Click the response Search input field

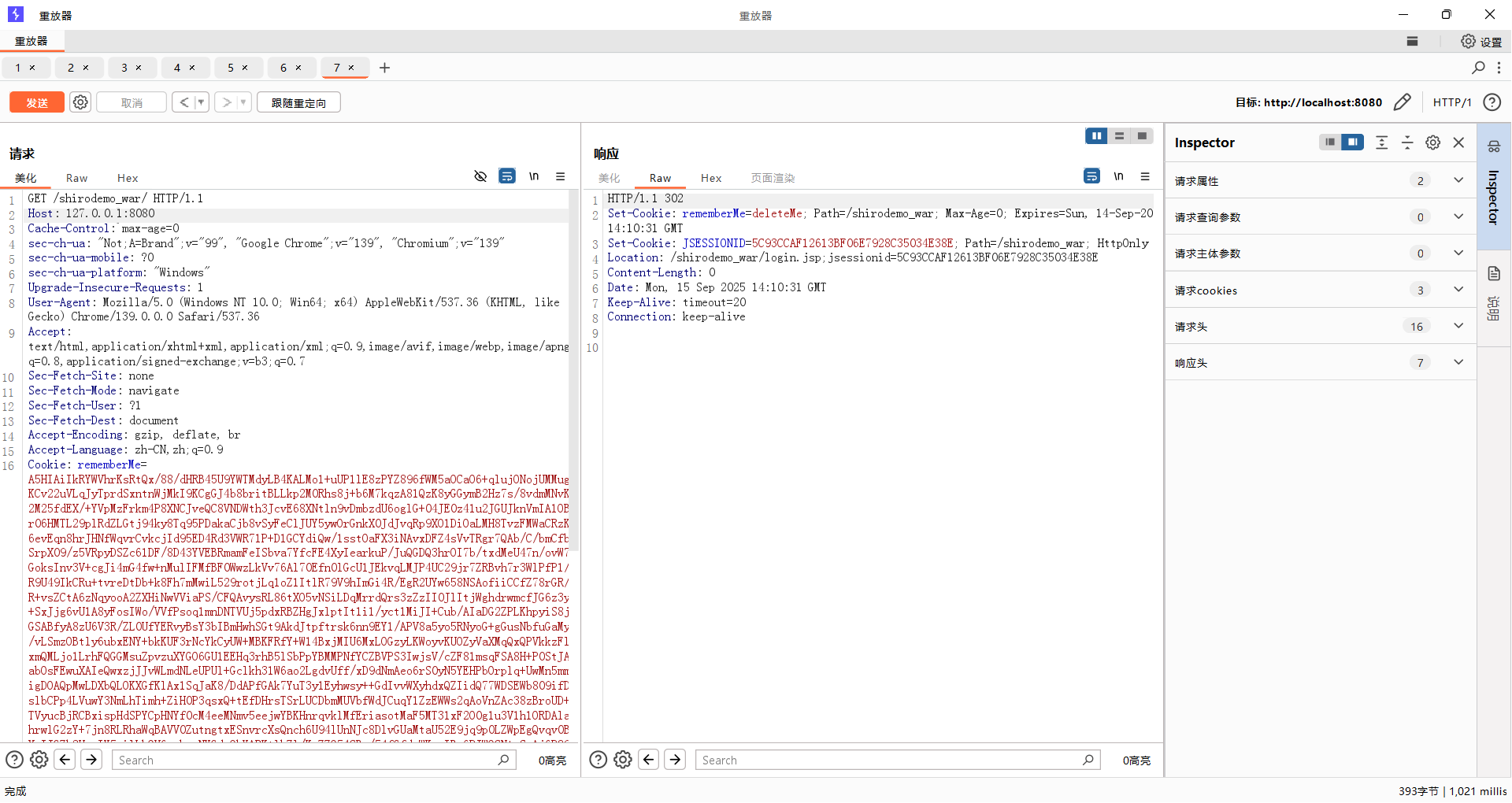890,760
